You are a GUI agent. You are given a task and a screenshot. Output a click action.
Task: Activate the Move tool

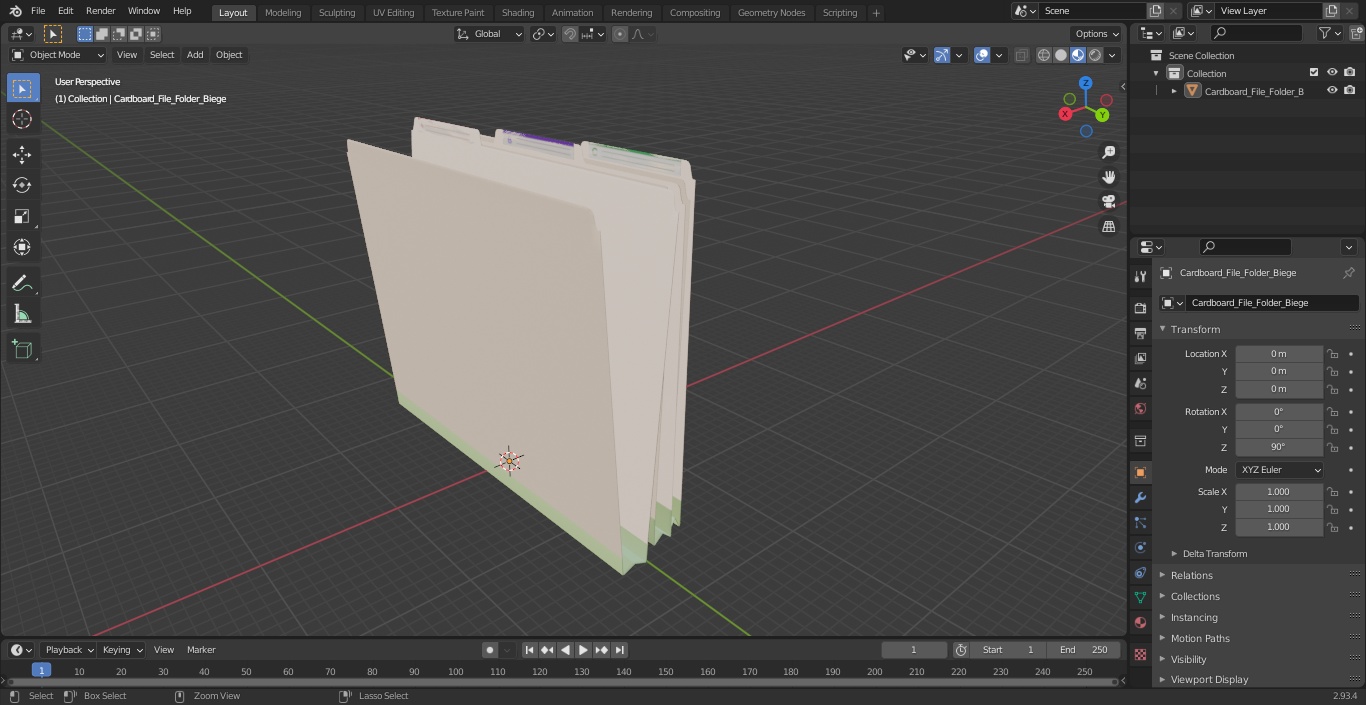click(22, 154)
